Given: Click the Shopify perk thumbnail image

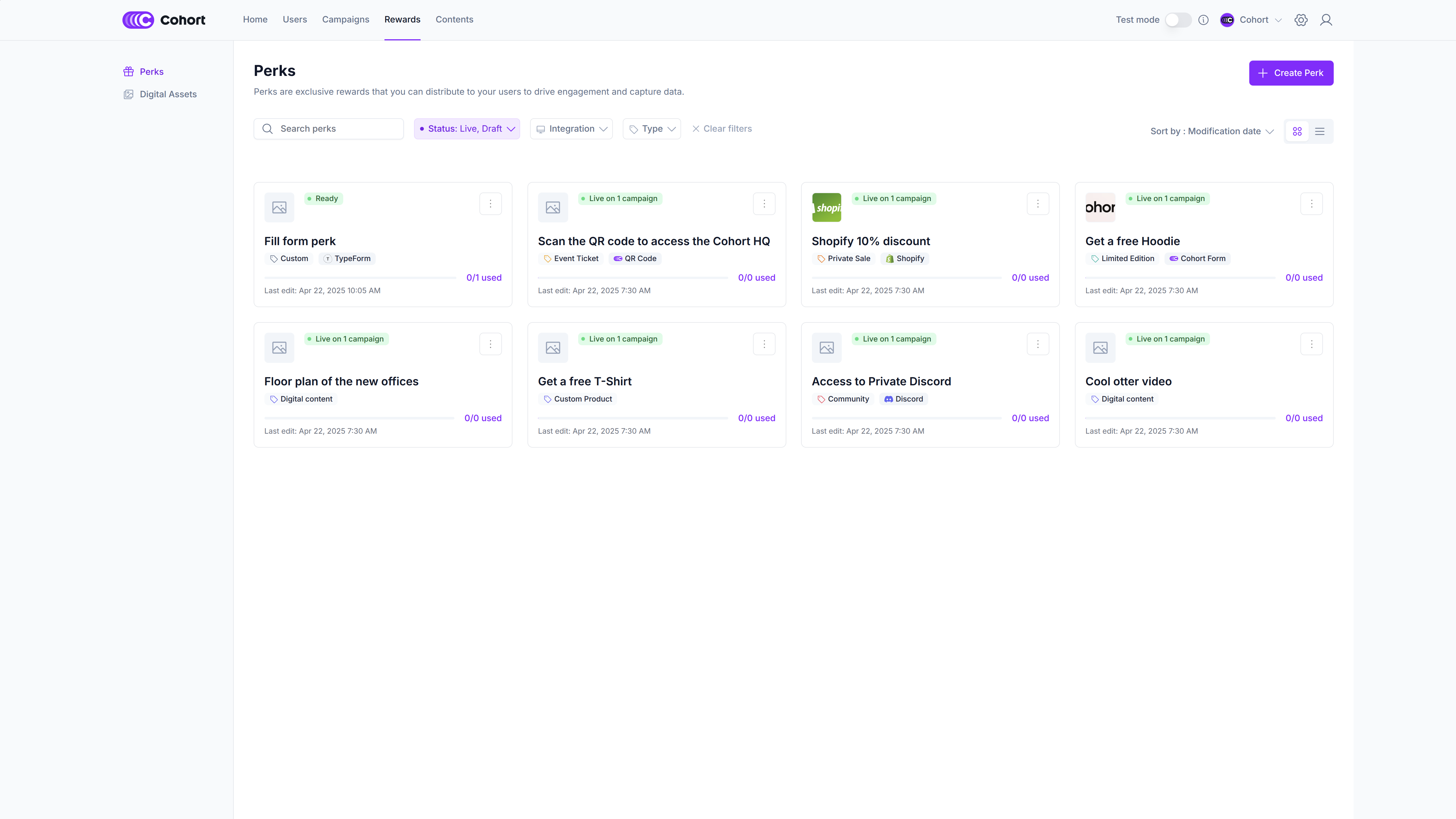Looking at the screenshot, I should 826,207.
